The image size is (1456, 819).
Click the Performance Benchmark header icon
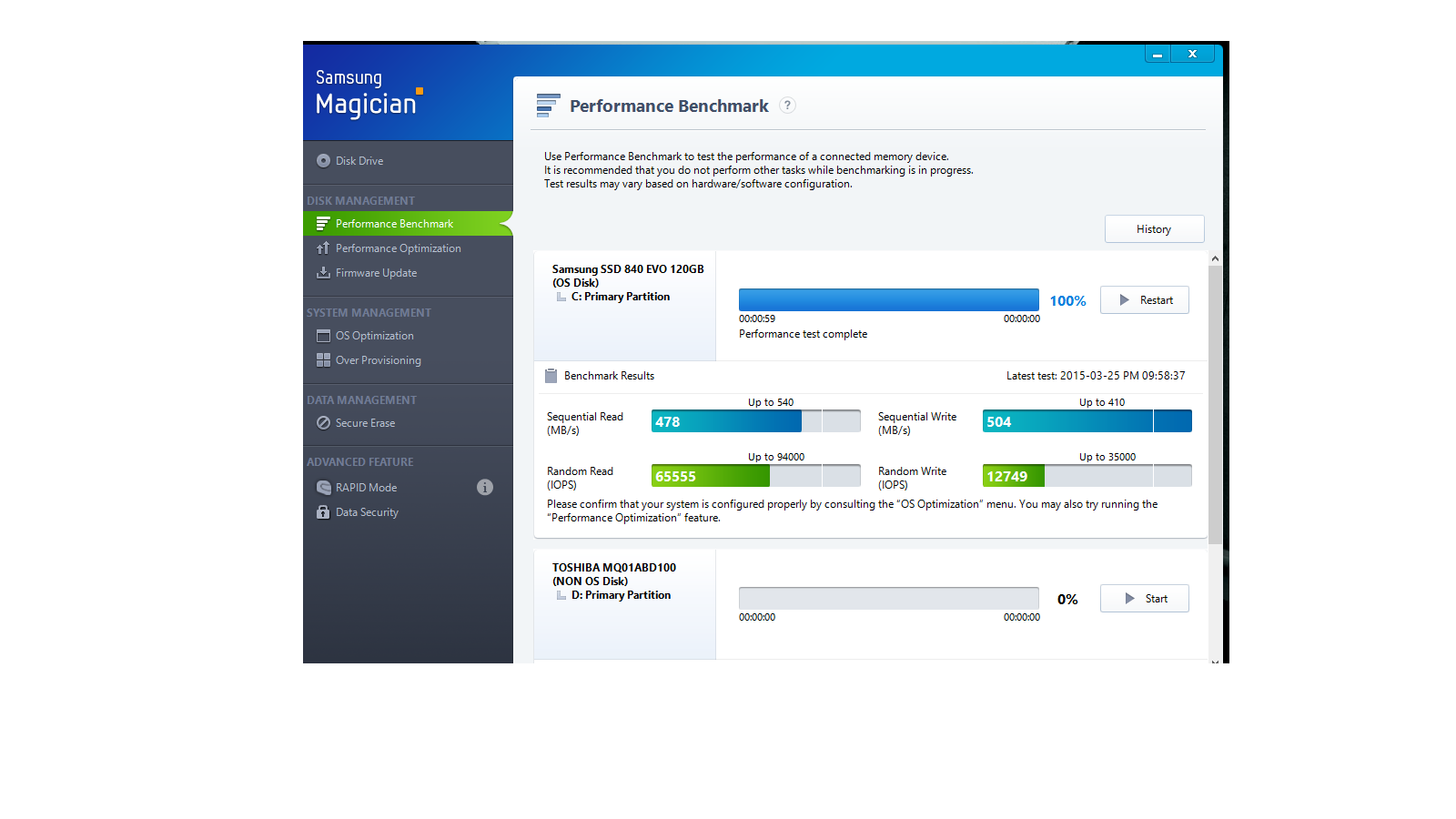(x=548, y=106)
